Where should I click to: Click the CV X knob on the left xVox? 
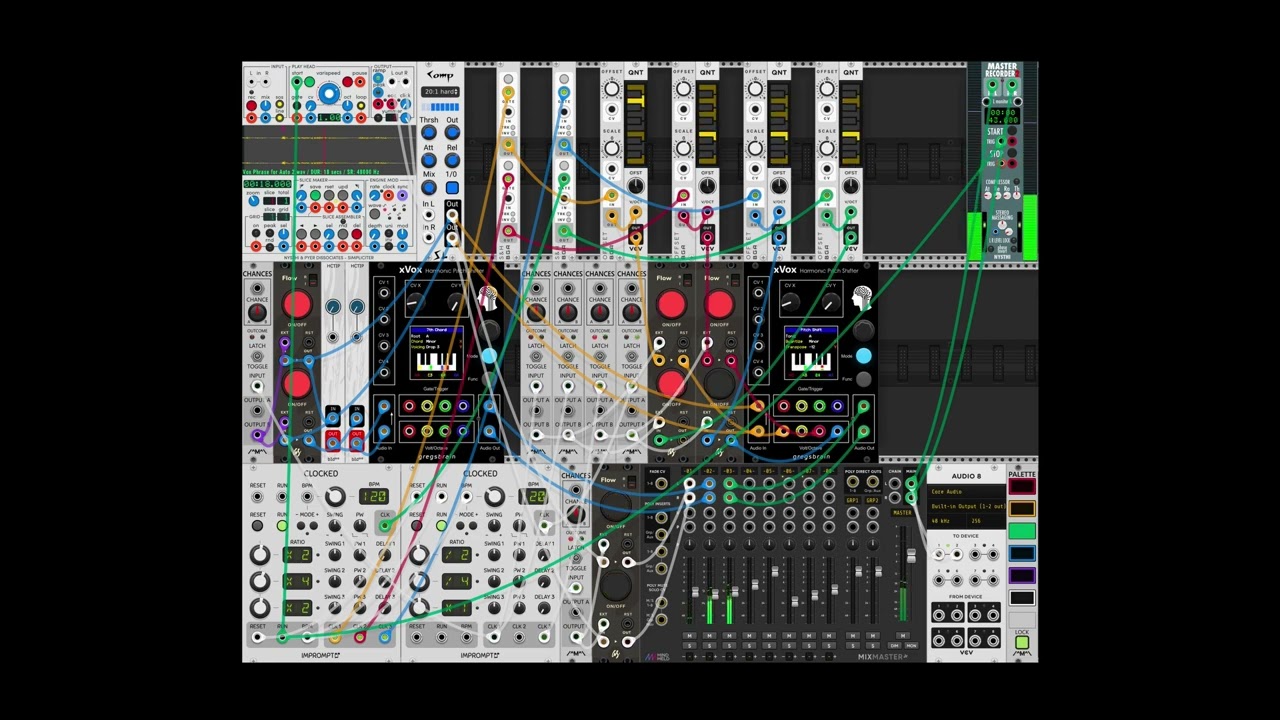click(x=416, y=302)
